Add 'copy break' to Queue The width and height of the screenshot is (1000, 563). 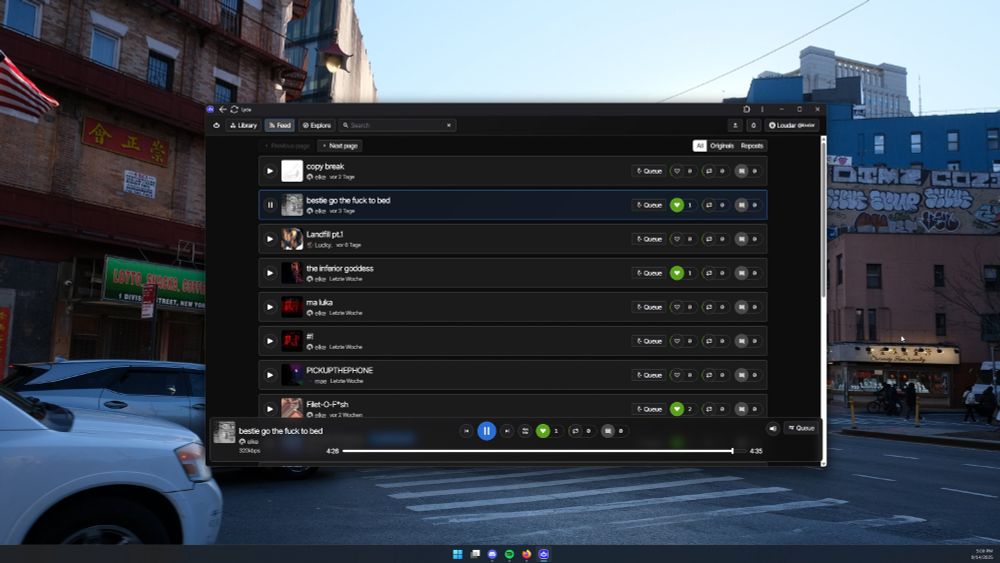[x=649, y=171]
